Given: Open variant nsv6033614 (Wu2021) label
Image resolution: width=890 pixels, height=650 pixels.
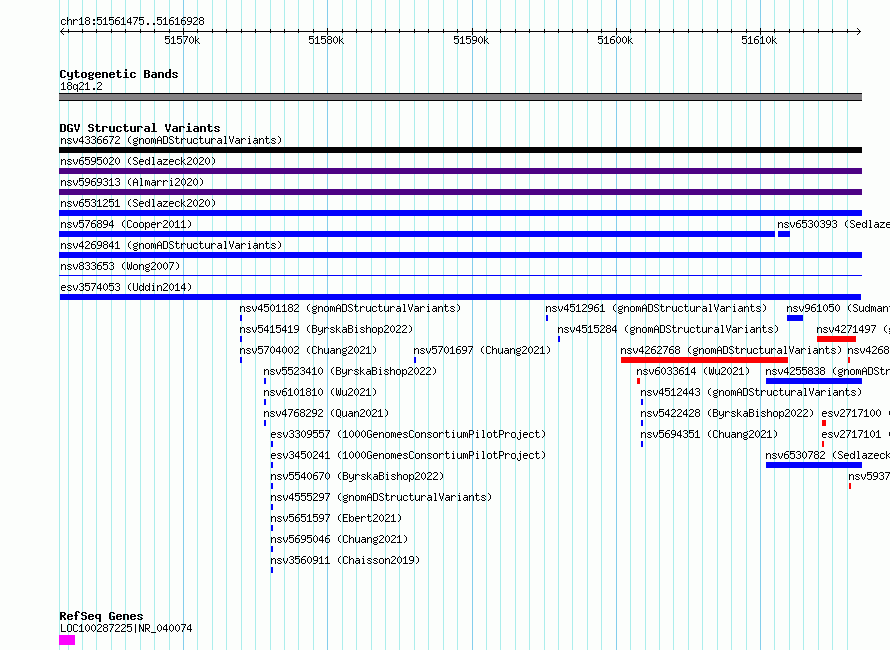Looking at the screenshot, I should click(693, 371).
